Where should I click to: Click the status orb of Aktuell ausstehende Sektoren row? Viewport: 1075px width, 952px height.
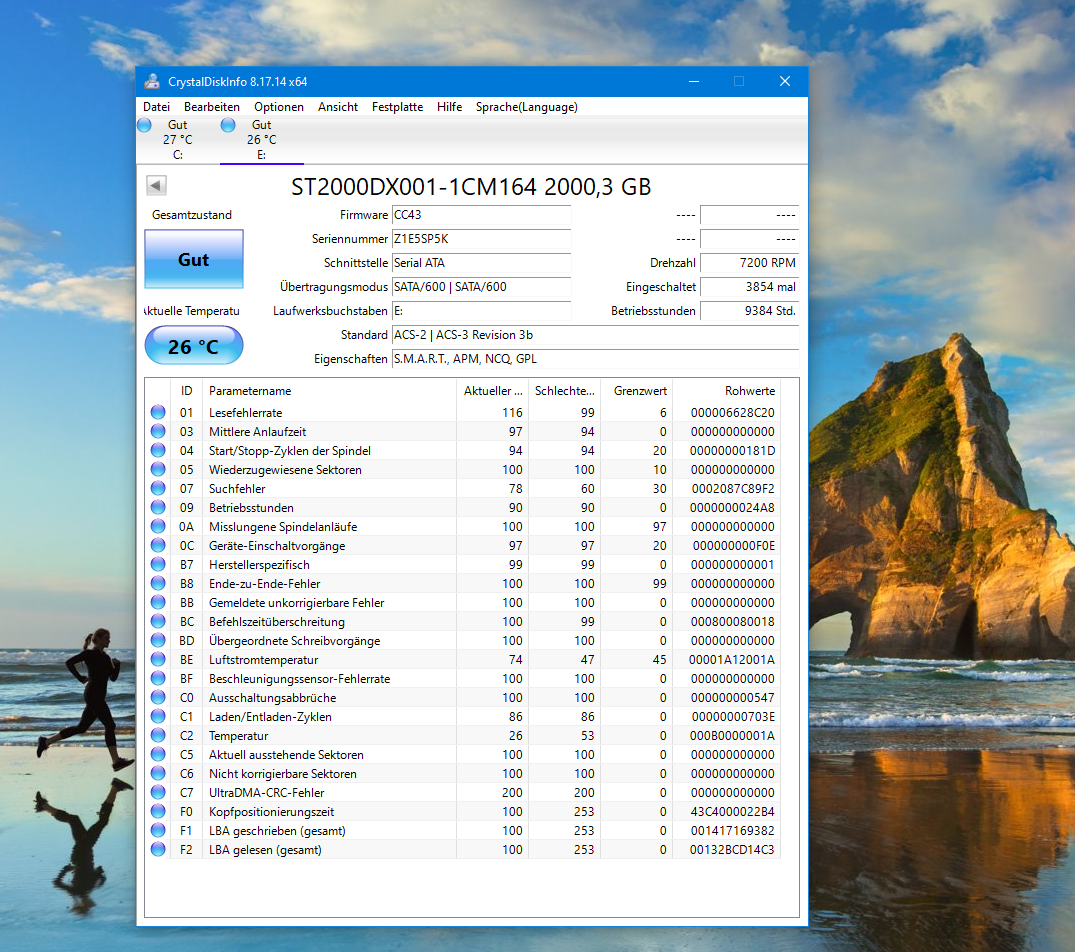click(158, 754)
